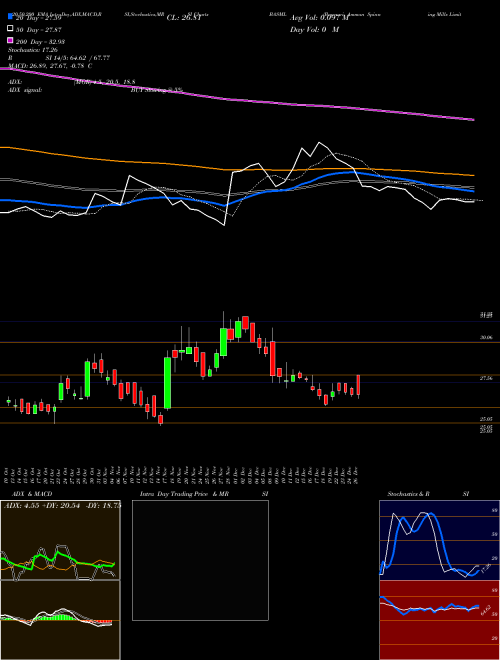Screen dimensions: 500x660
Task: Click the 30.06 price axis label
Action: [x=486, y=337]
